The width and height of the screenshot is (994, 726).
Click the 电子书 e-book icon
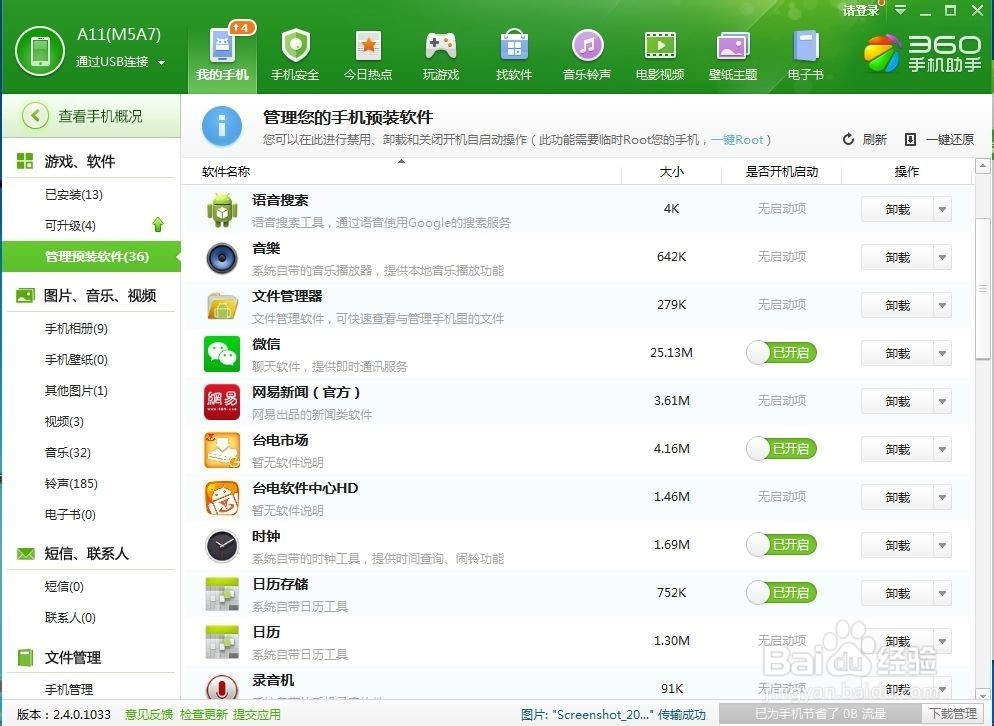tap(805, 47)
